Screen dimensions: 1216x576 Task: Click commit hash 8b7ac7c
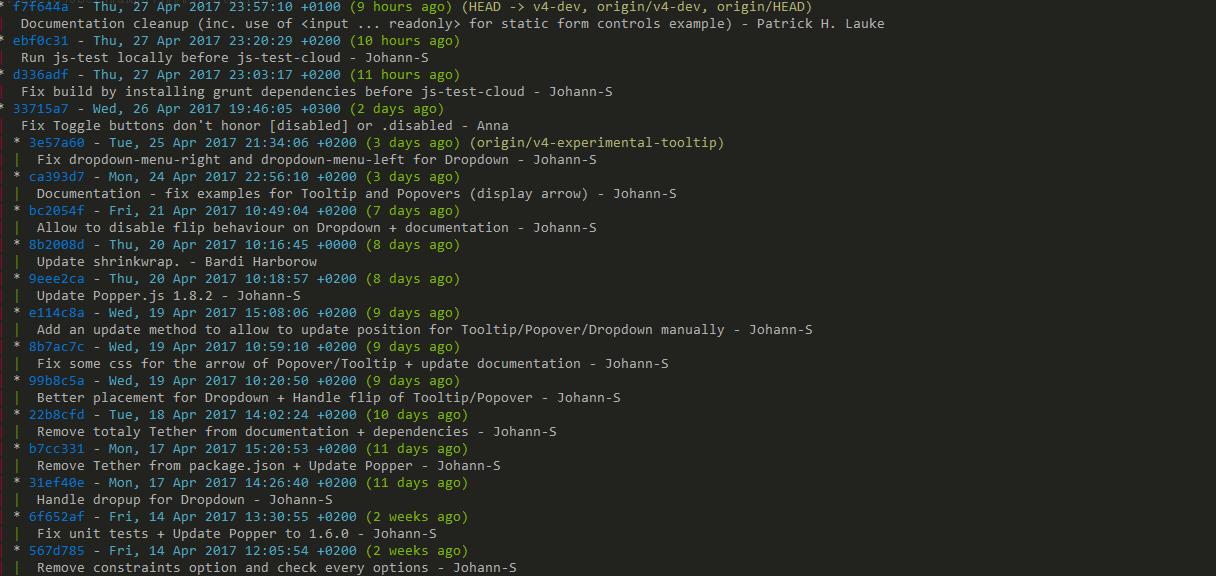tap(57, 347)
